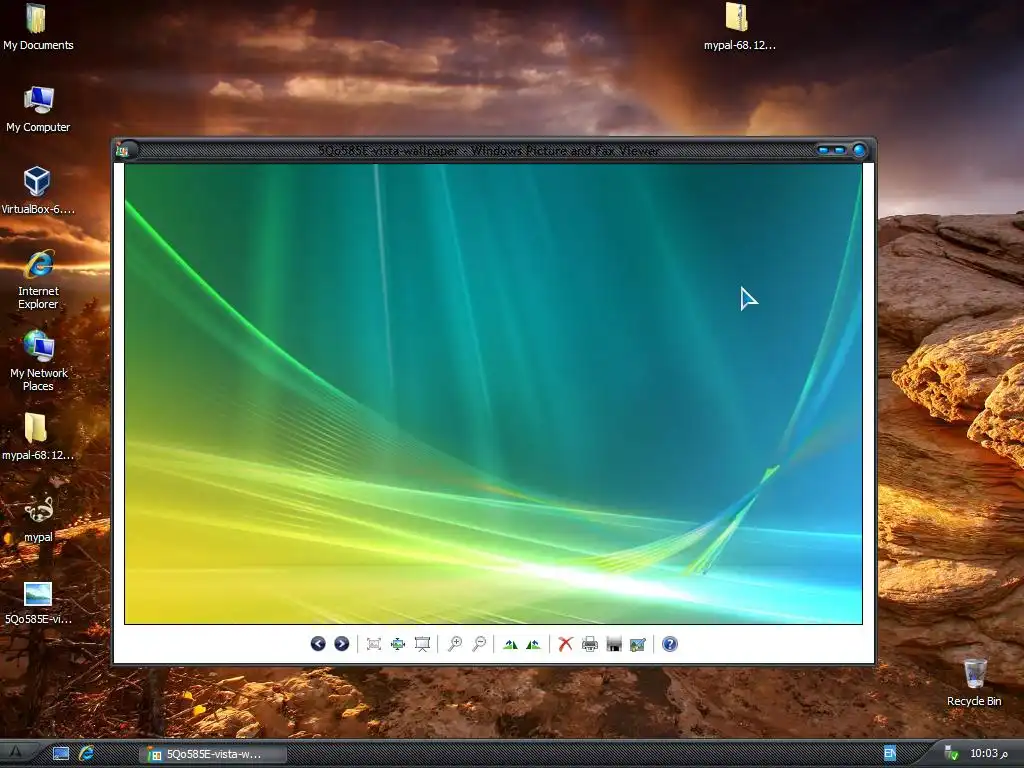
Task: Rotate the image clockwise
Action: tap(510, 645)
